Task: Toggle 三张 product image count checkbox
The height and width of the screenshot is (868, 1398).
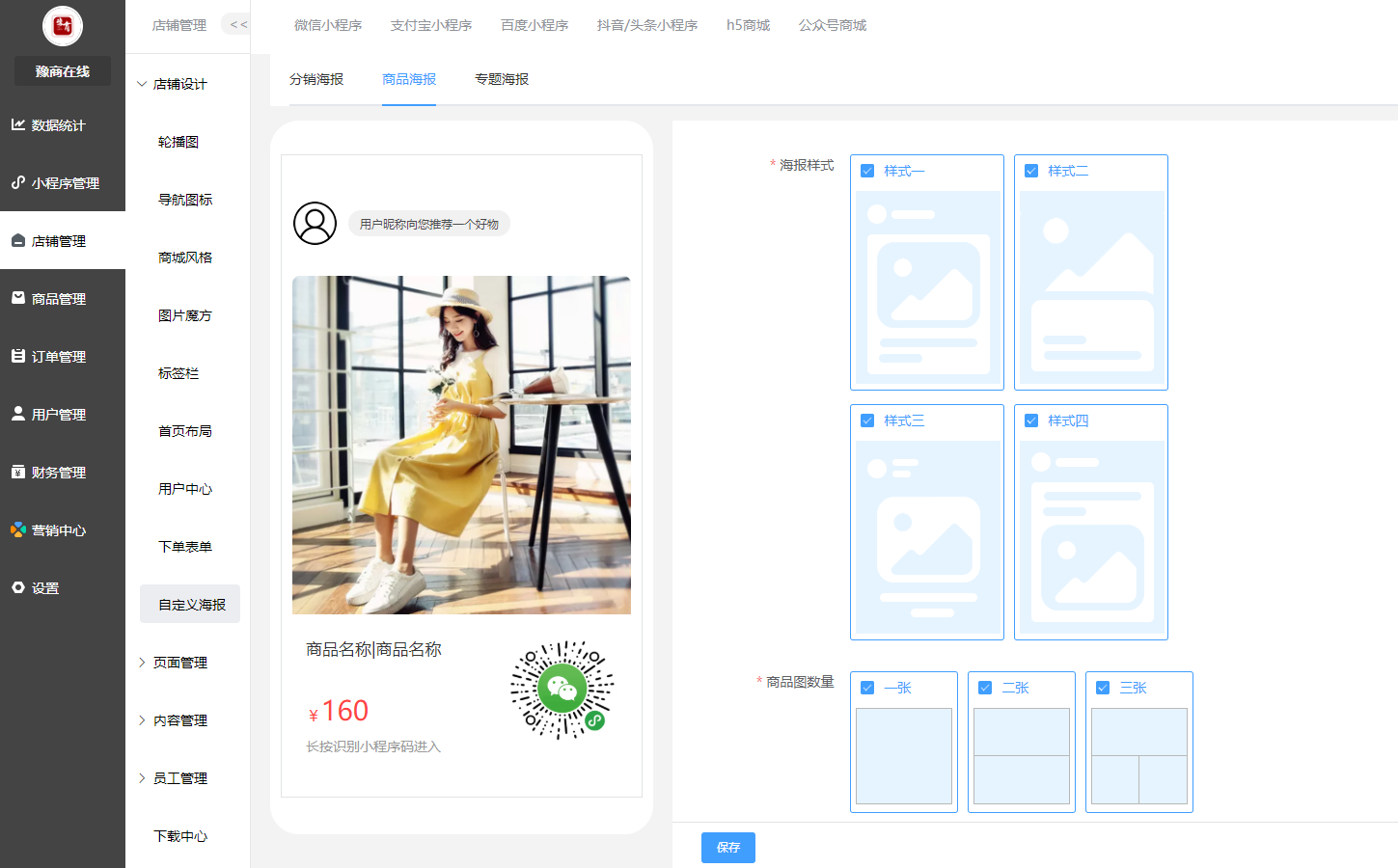Action: [x=1103, y=688]
